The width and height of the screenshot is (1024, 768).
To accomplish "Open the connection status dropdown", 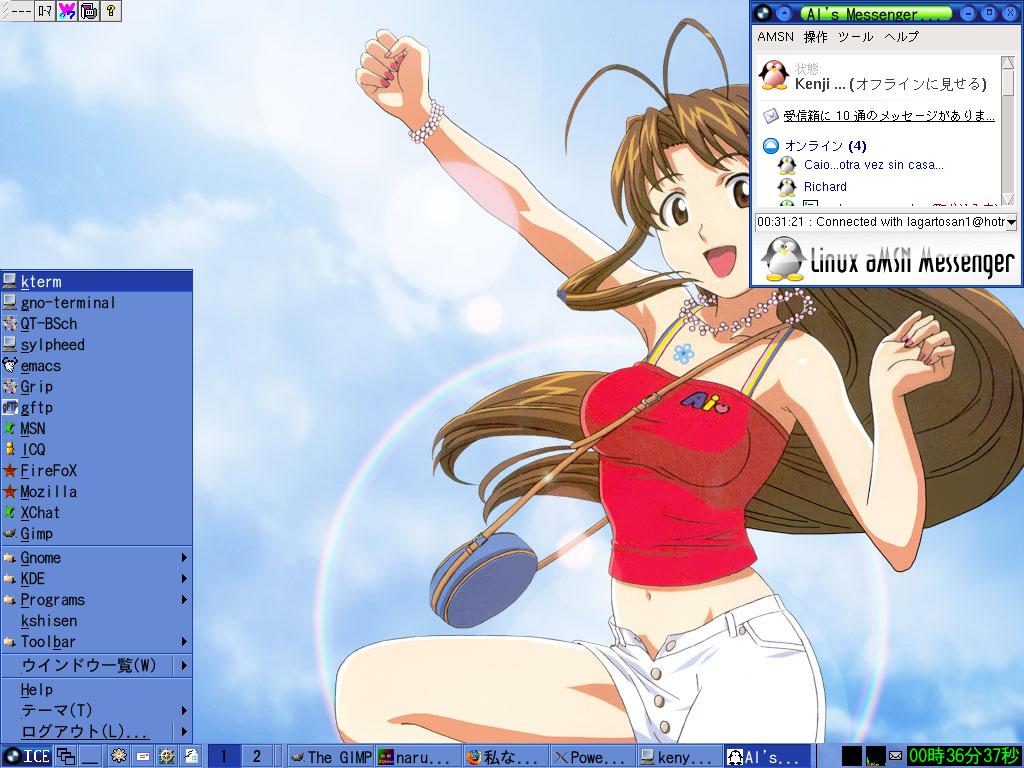I will click(x=1011, y=222).
